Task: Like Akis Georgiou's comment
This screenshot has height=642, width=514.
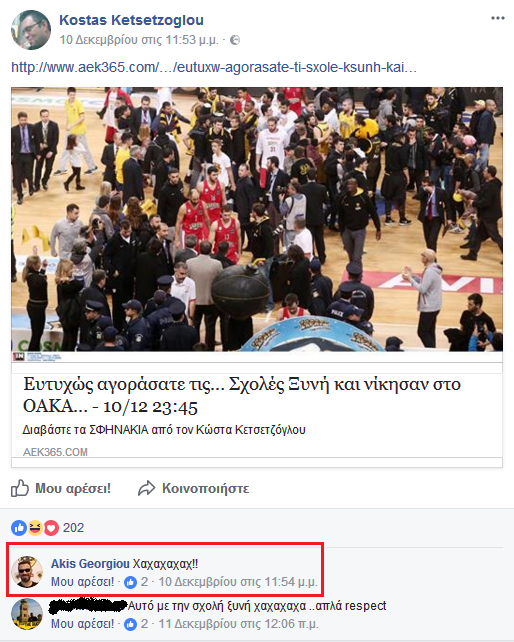Action: (x=82, y=582)
